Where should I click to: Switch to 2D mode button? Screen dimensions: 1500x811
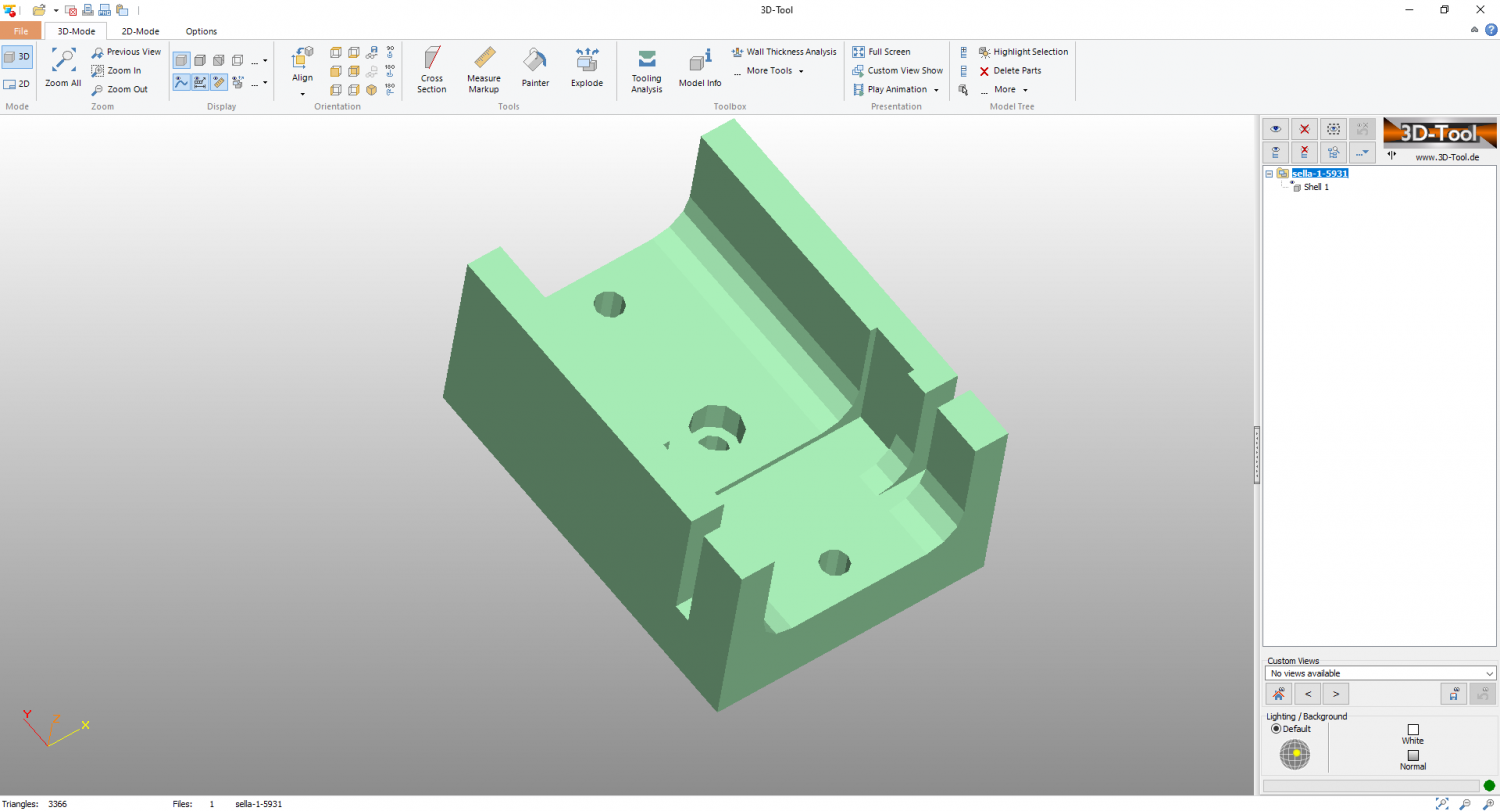pos(17,85)
